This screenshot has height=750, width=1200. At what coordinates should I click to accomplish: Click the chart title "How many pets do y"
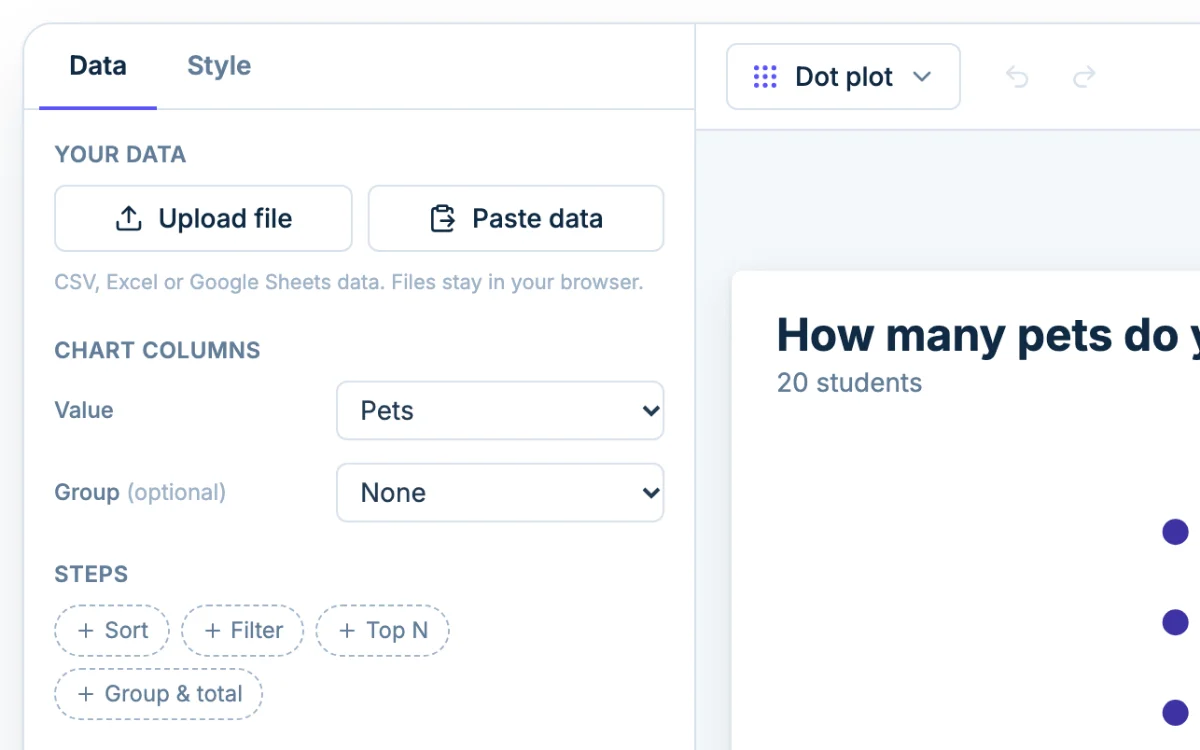click(x=988, y=335)
